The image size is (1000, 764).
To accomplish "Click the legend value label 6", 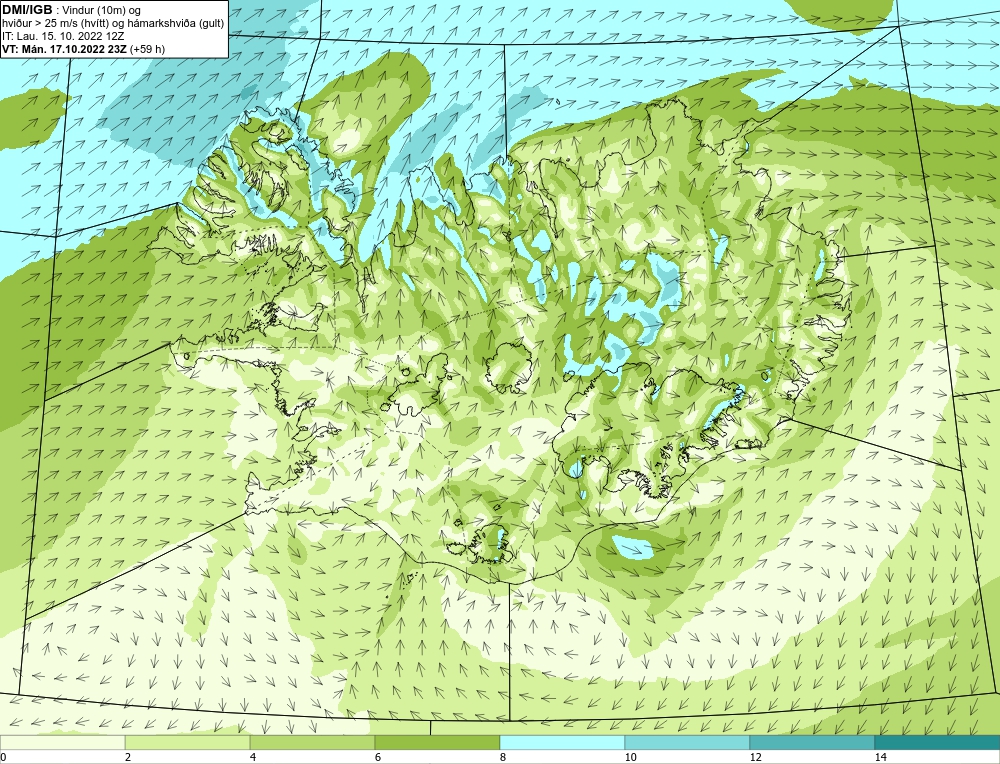I will pos(378,757).
